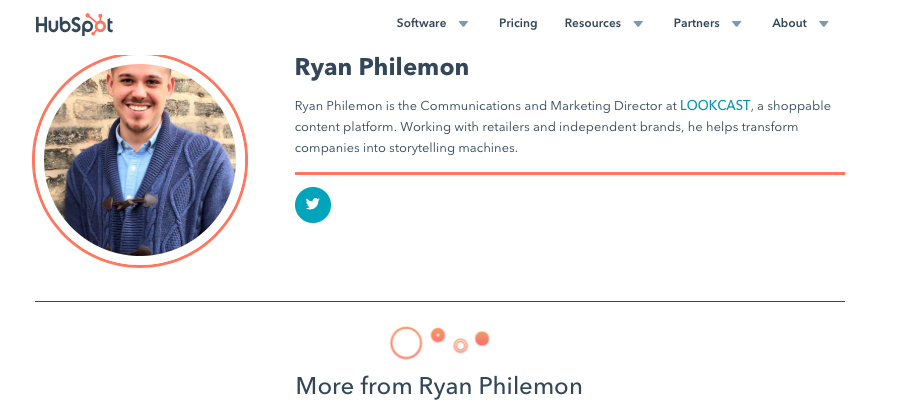Click the rightmost solid orange dot
909x418 pixels.
point(482,339)
